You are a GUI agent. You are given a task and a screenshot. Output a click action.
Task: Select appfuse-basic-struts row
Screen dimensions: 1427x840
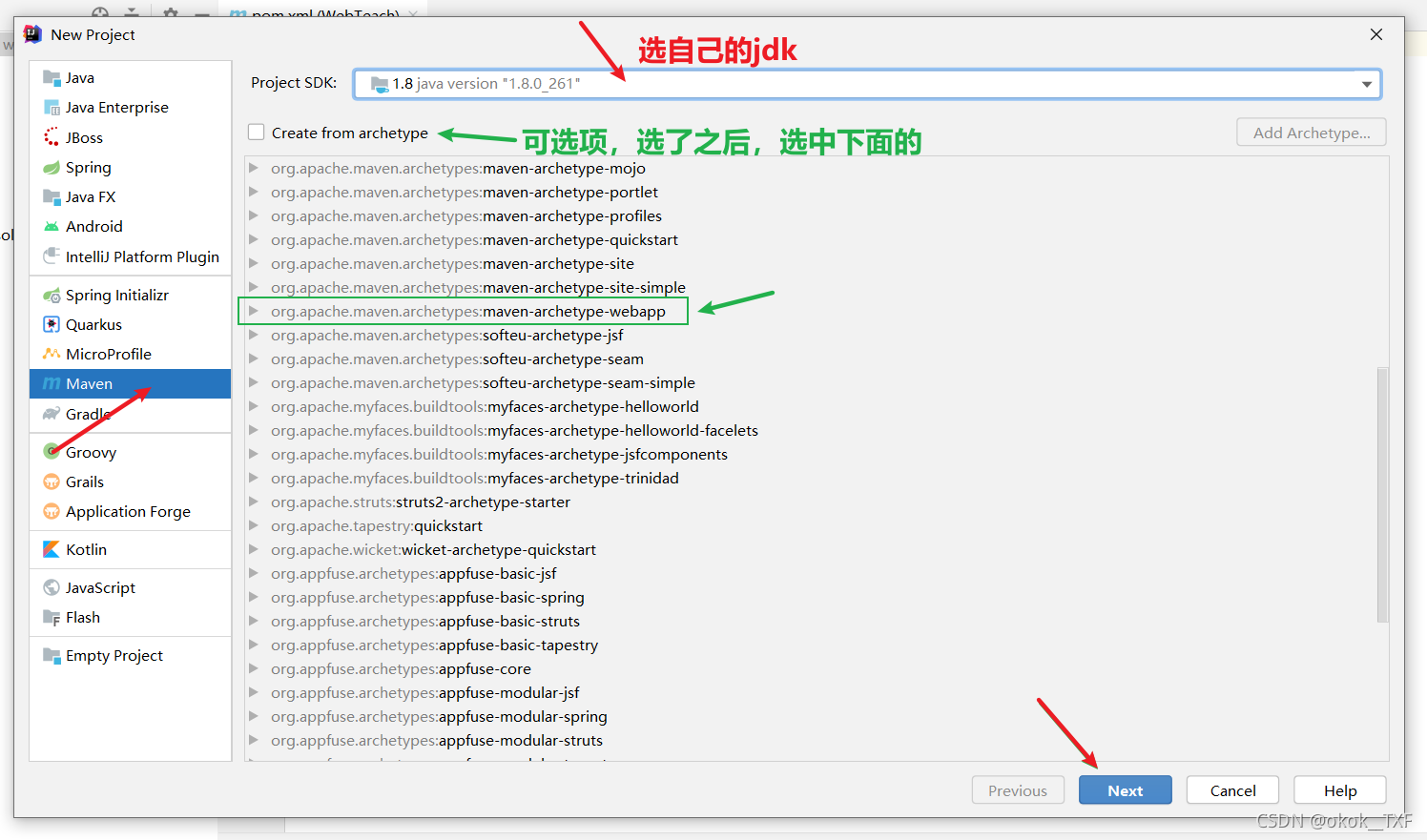[x=811, y=622]
